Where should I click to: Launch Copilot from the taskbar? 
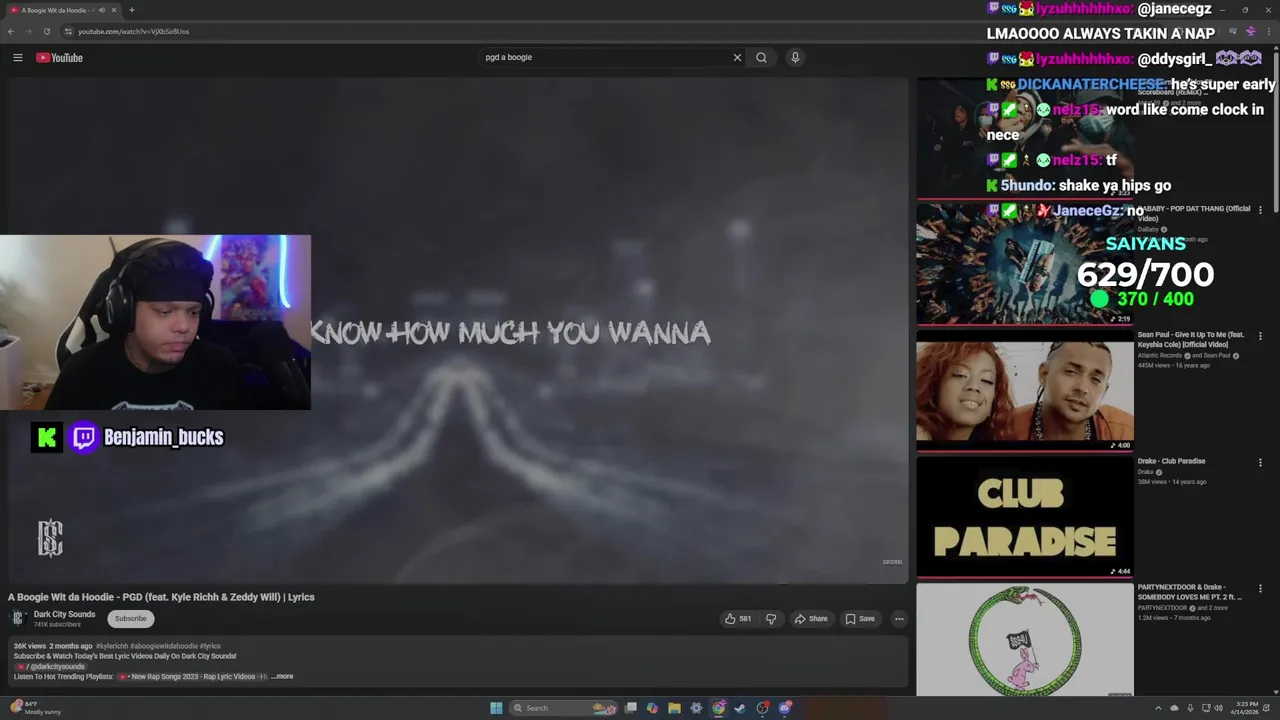[652, 708]
